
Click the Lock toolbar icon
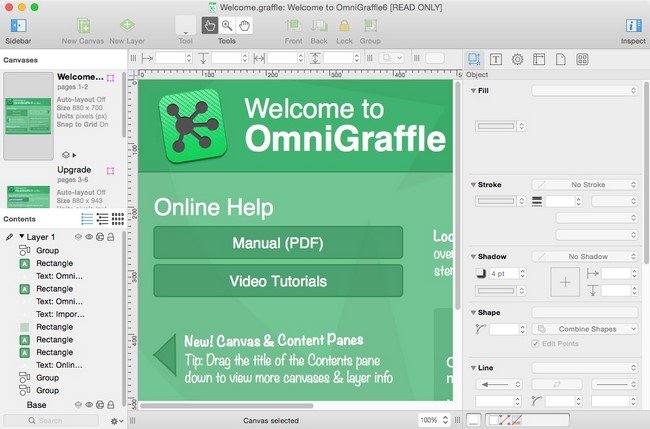click(344, 26)
